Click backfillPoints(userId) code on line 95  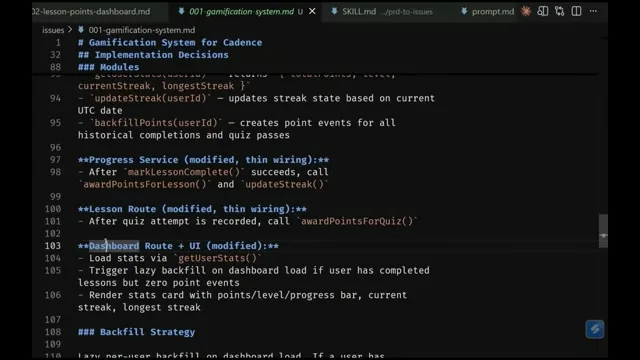(x=156, y=123)
